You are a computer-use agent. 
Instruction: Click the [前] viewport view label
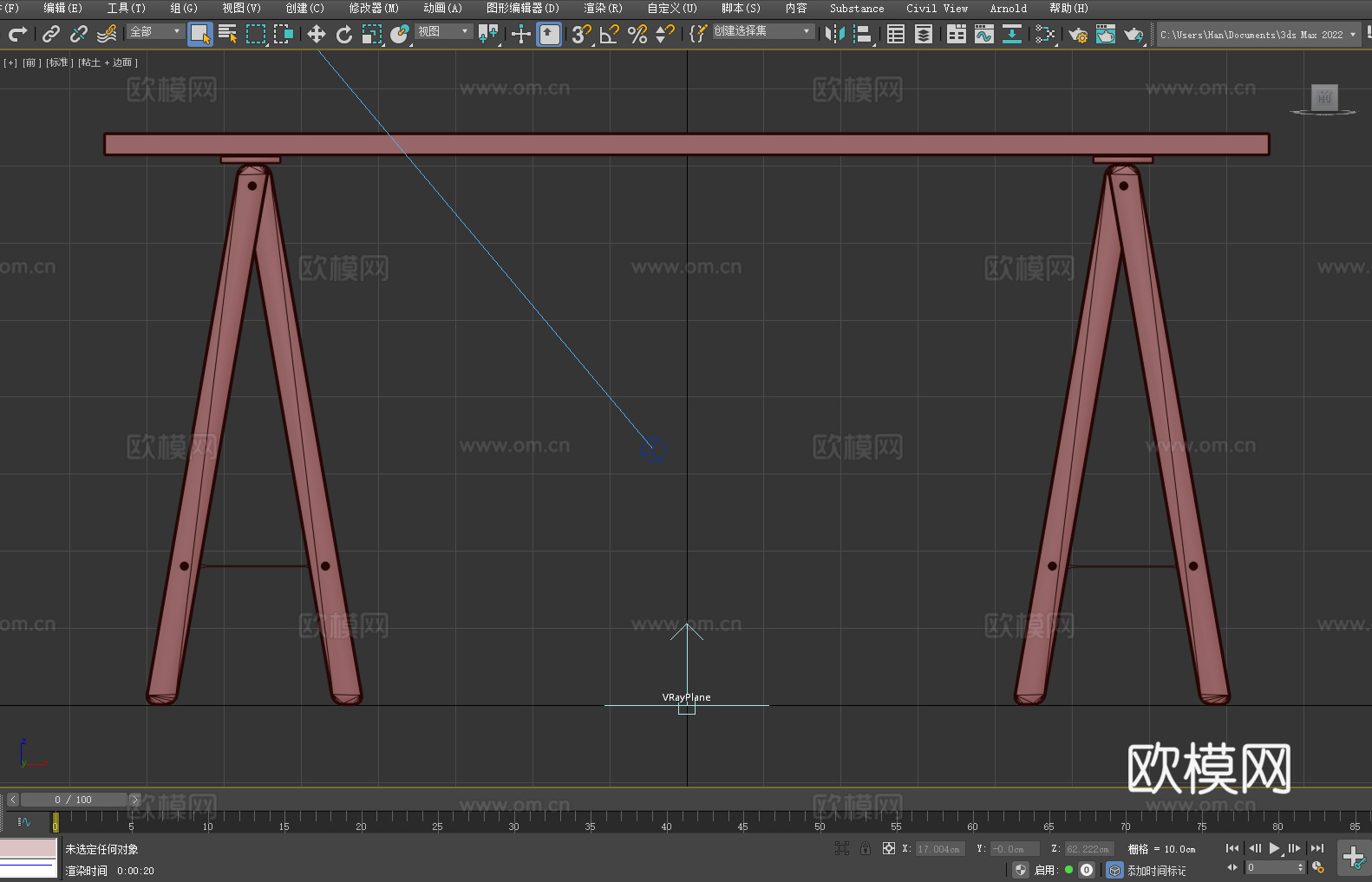point(32,62)
